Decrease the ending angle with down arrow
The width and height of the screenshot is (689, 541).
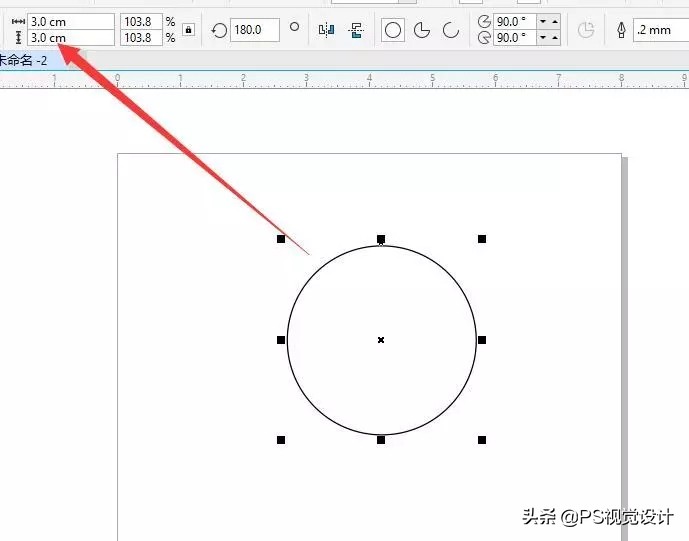(542, 38)
